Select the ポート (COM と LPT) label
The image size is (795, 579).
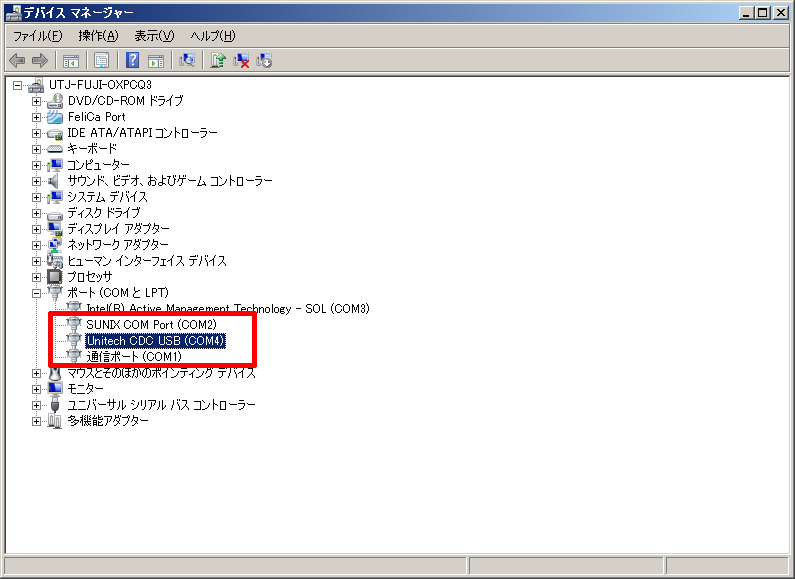(118, 293)
